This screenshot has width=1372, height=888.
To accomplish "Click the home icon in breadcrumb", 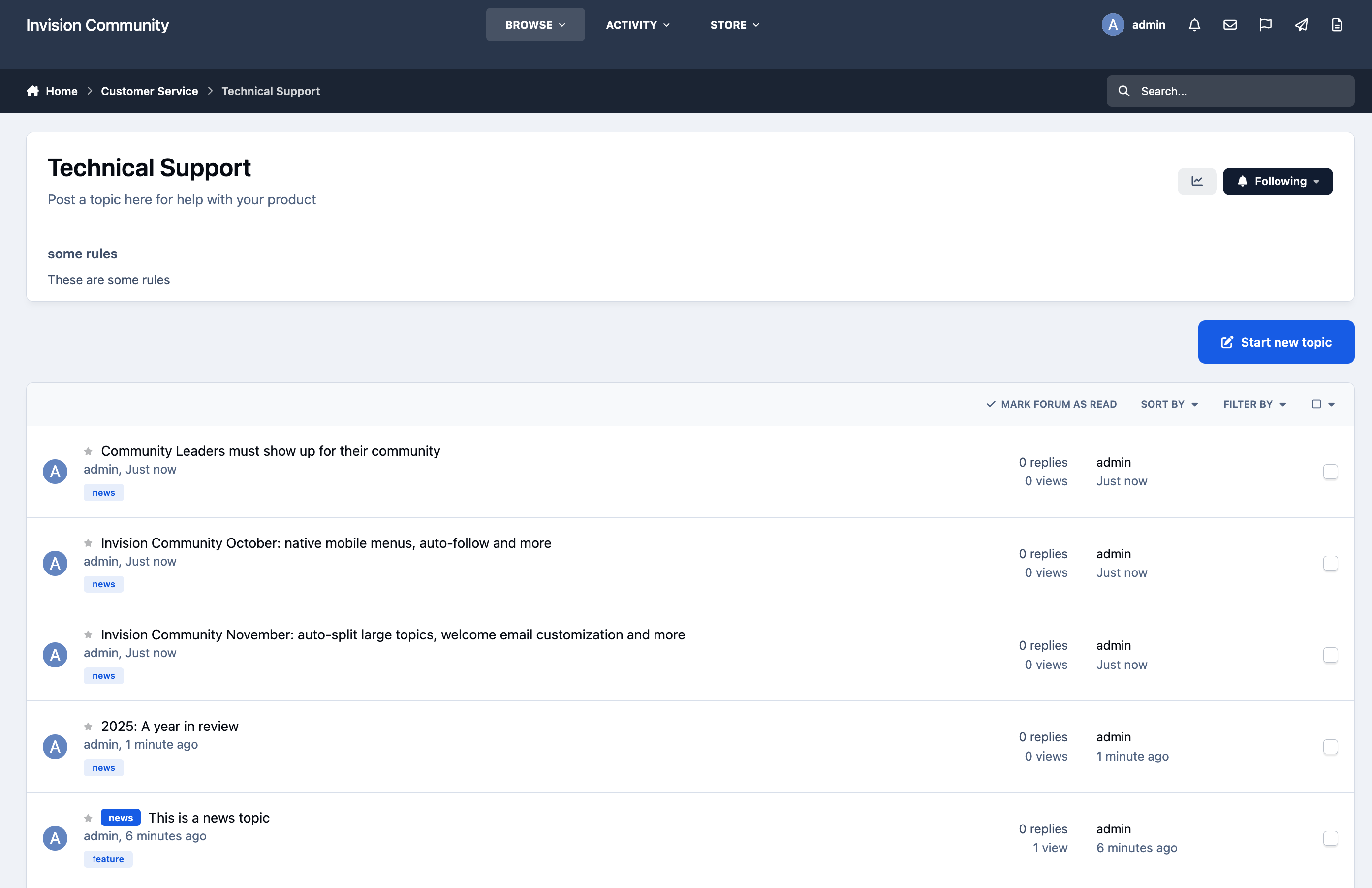I will (33, 91).
